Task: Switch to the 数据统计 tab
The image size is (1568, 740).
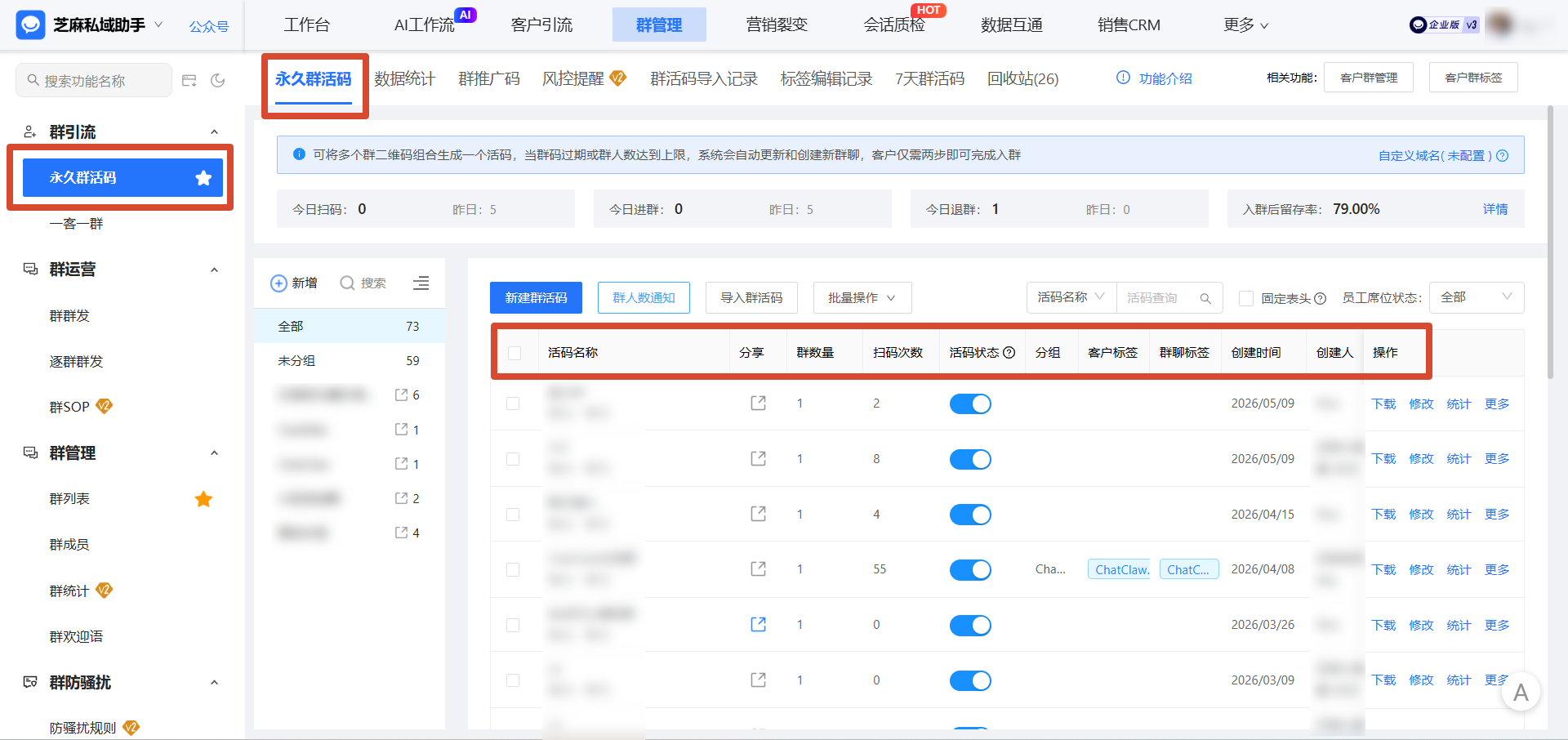Action: point(404,78)
